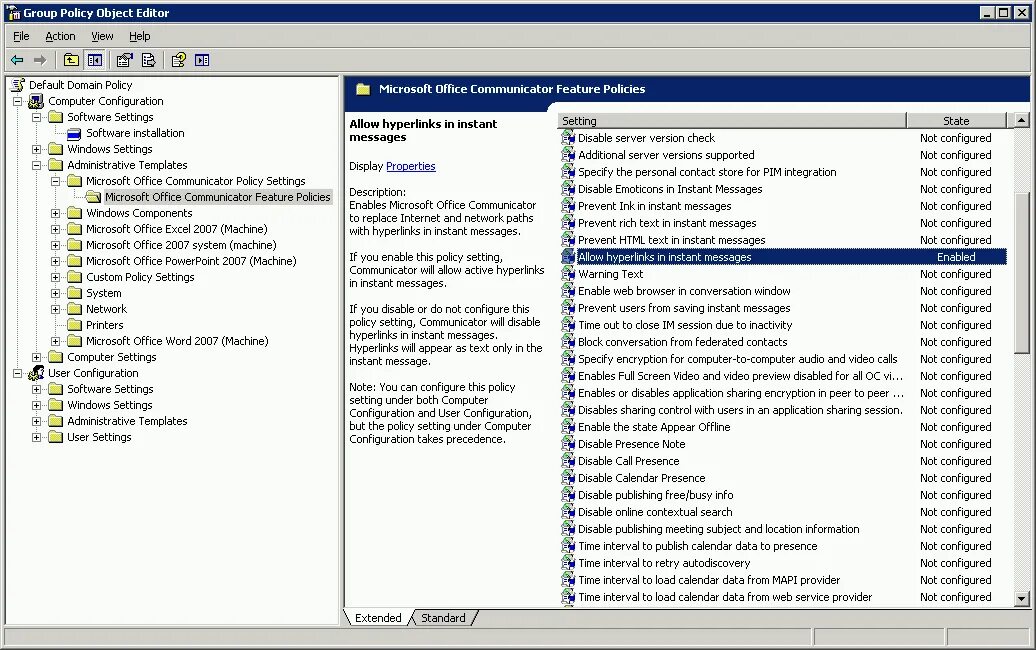
Task: Toggle the Show/Hide Console Tree icon
Action: 94,60
